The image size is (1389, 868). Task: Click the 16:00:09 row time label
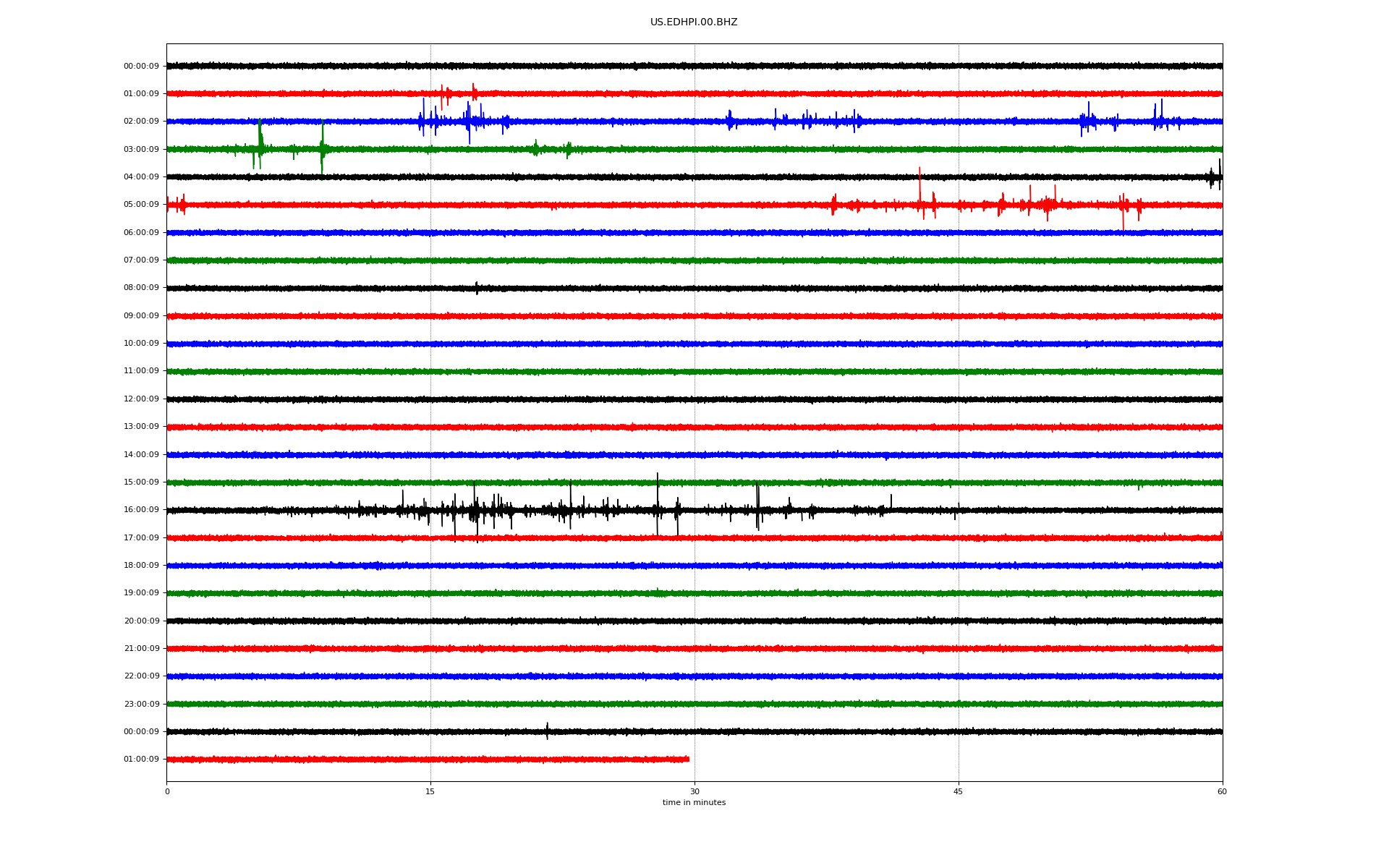click(141, 510)
